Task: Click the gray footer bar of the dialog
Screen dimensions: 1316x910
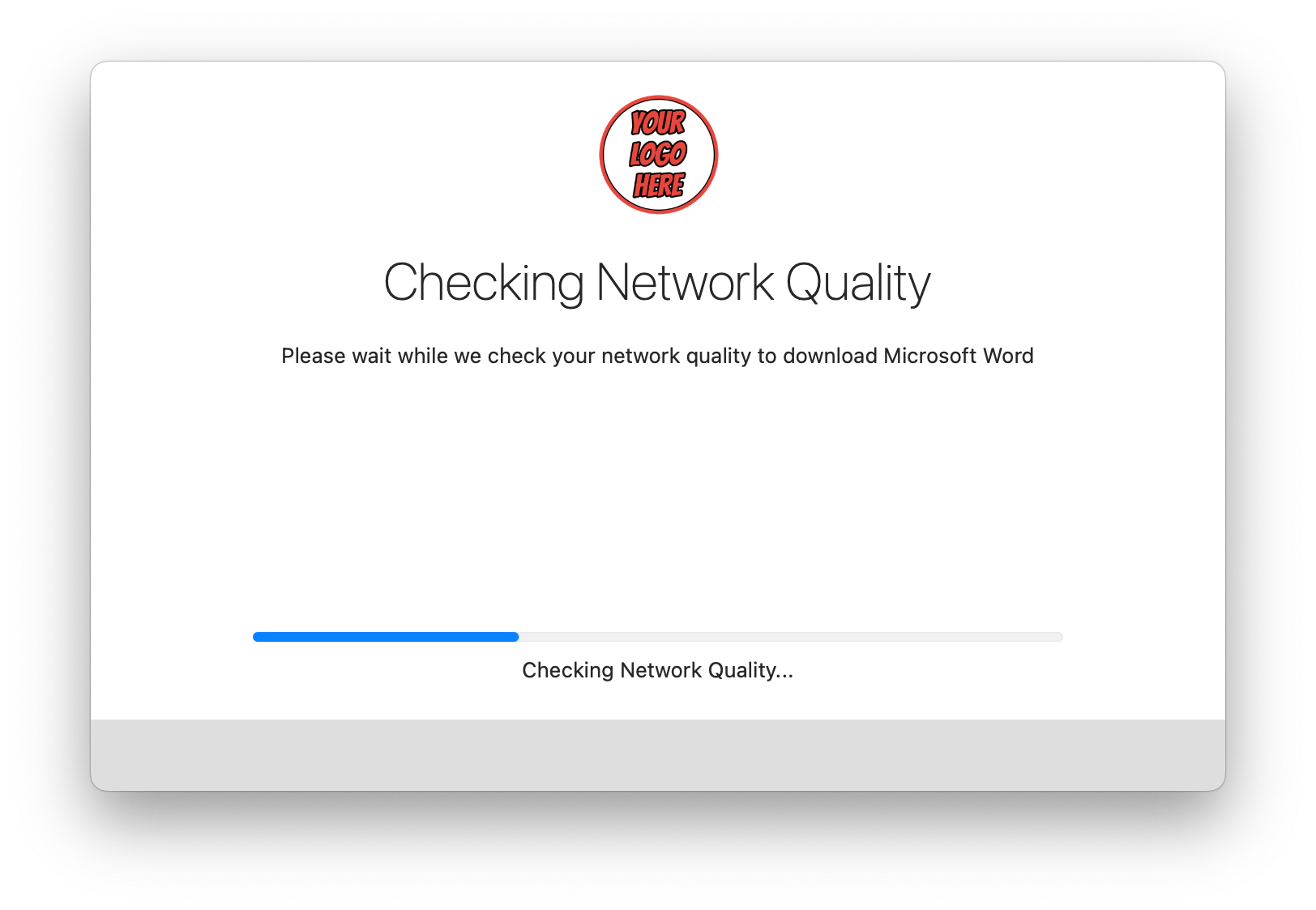Action: [658, 754]
